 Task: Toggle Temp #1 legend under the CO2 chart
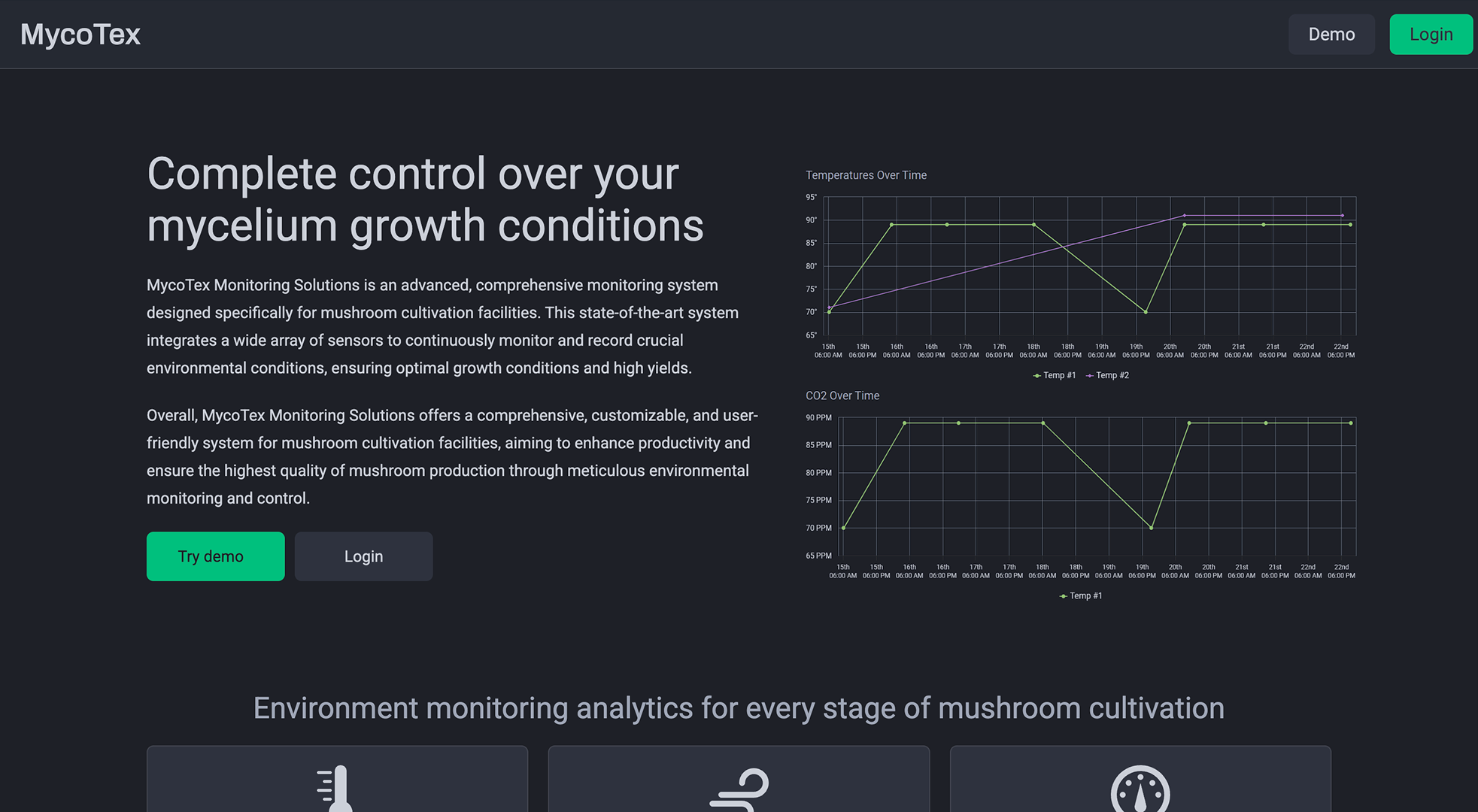(x=1081, y=595)
